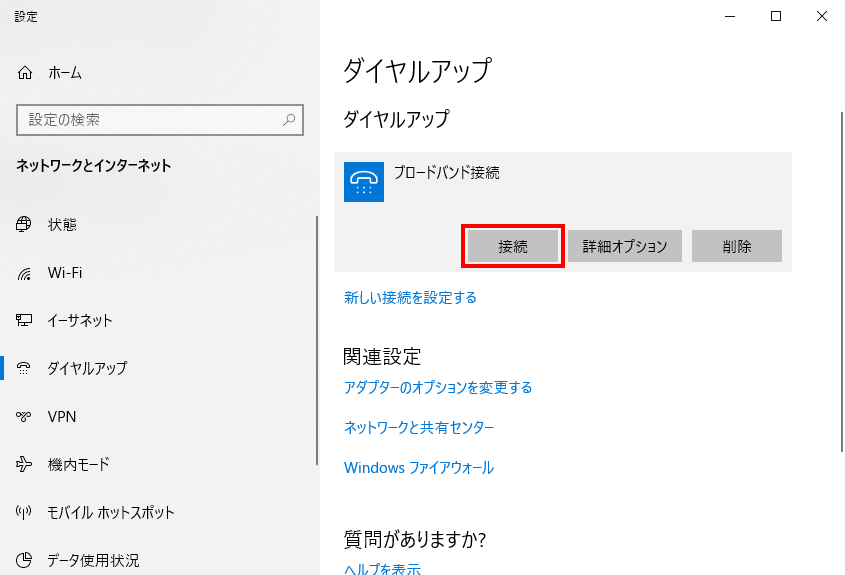This screenshot has width=845, height=575.
Task: Click the ダイヤルアップ phone icon in sidebar
Action: [24, 368]
